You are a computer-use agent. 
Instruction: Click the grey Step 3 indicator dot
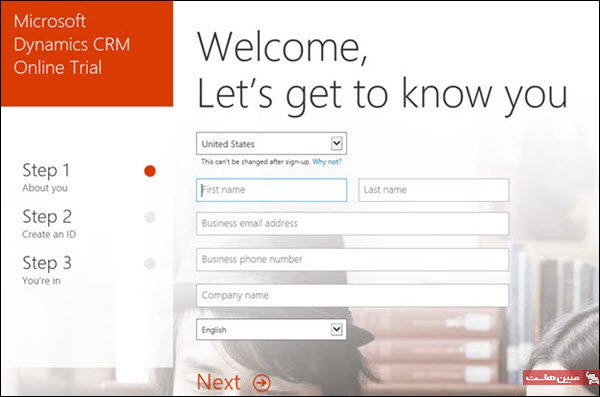click(150, 263)
